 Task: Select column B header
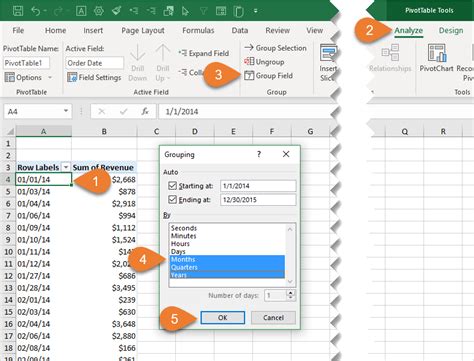[104, 132]
